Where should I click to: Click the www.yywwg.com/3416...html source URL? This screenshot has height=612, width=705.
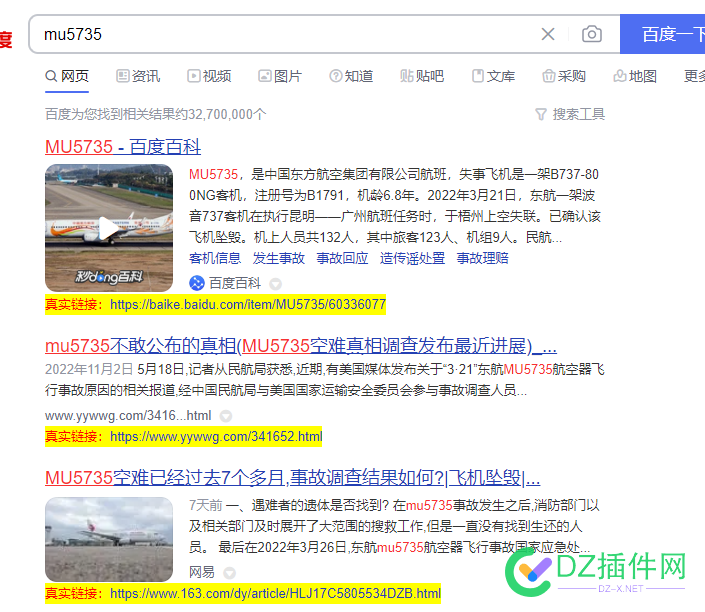pyautogui.click(x=128, y=415)
